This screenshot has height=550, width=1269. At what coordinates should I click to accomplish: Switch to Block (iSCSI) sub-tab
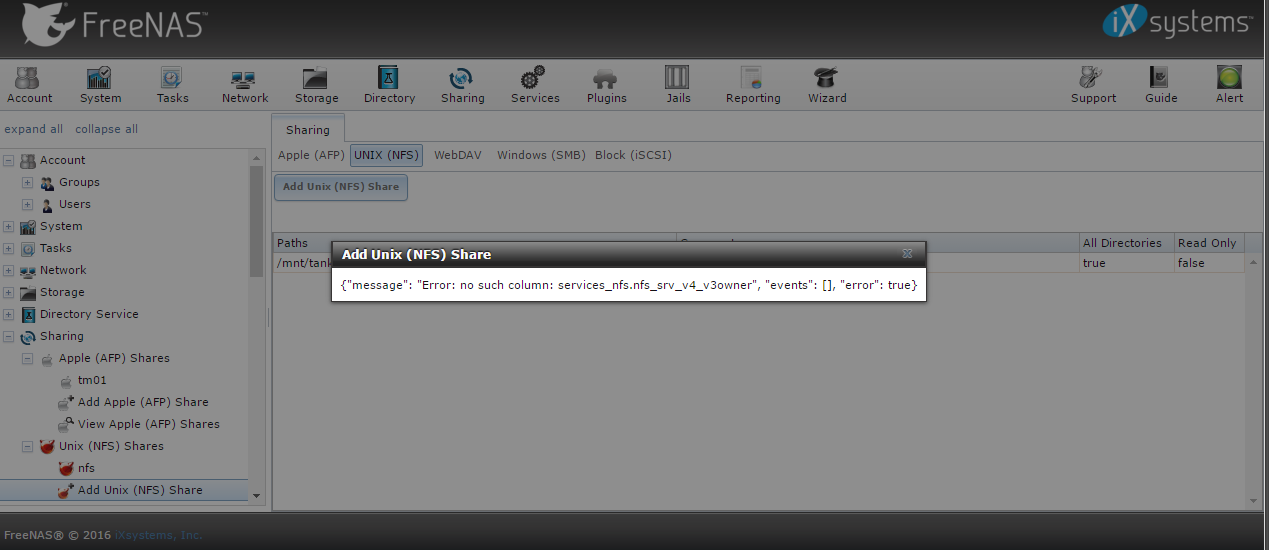coord(633,155)
